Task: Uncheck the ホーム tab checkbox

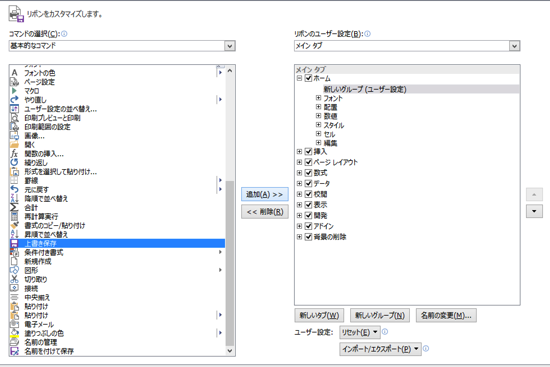Action: [308, 78]
